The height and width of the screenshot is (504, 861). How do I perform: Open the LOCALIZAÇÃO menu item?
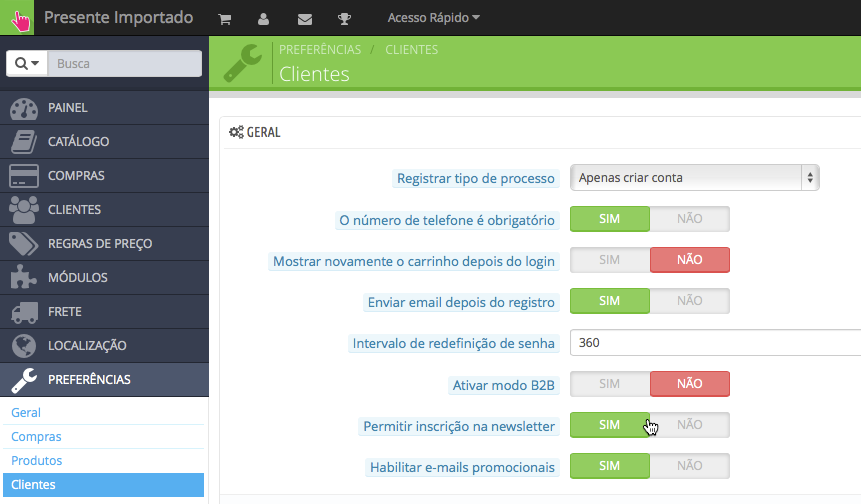(104, 346)
